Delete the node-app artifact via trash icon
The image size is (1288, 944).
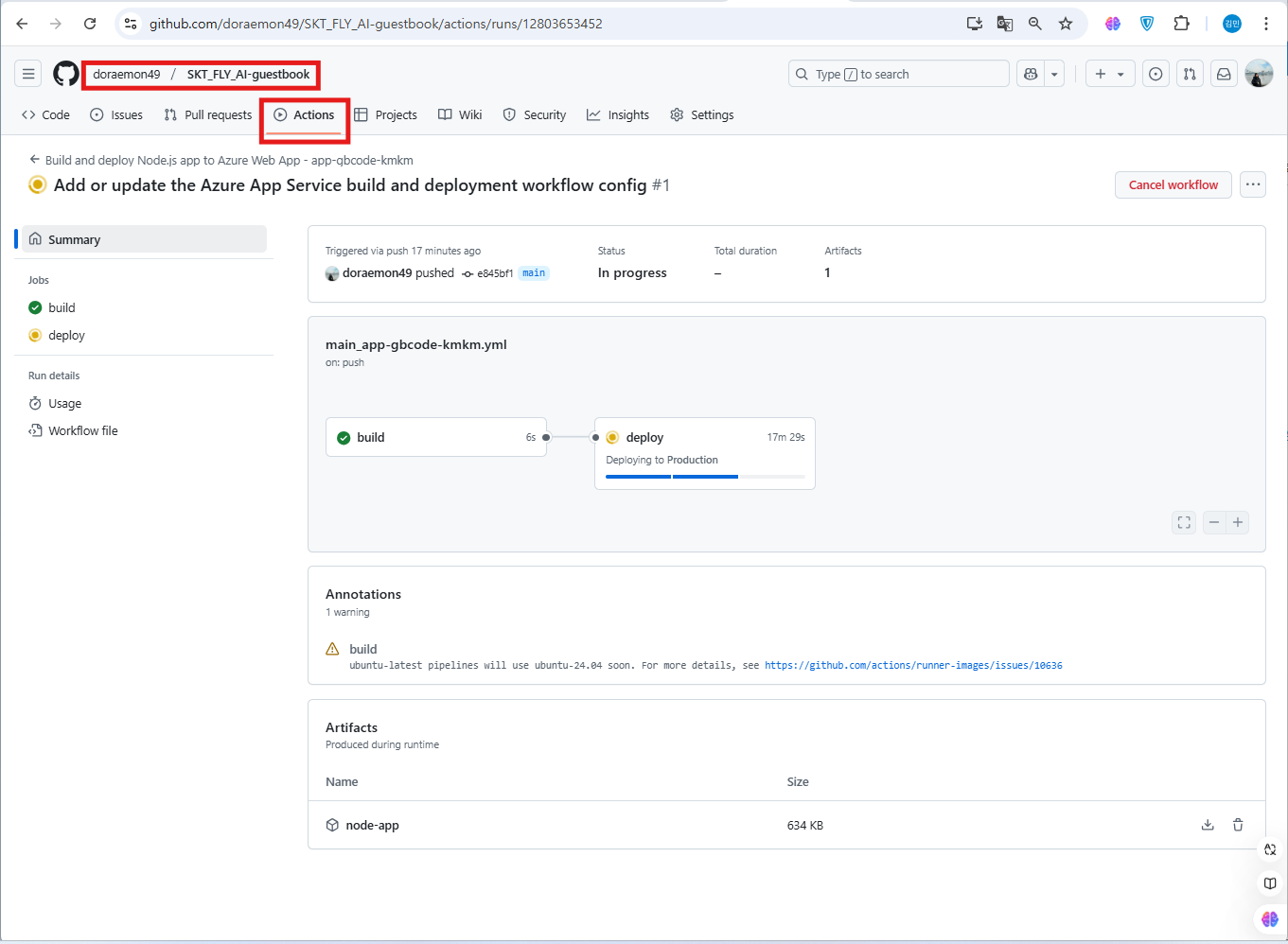(x=1238, y=824)
